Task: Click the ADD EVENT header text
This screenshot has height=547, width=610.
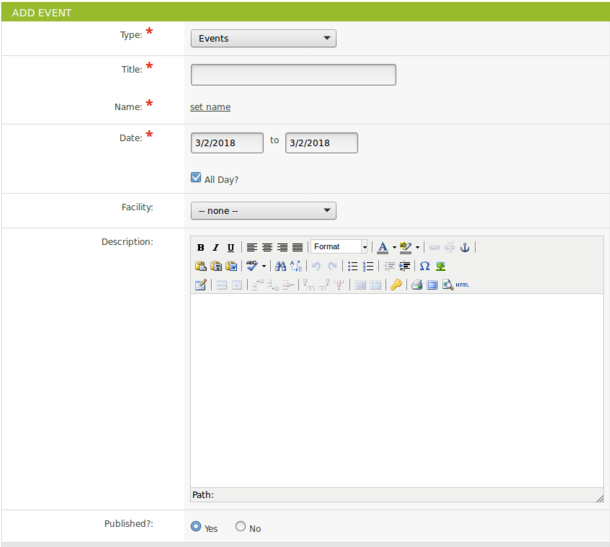Action: pos(41,13)
